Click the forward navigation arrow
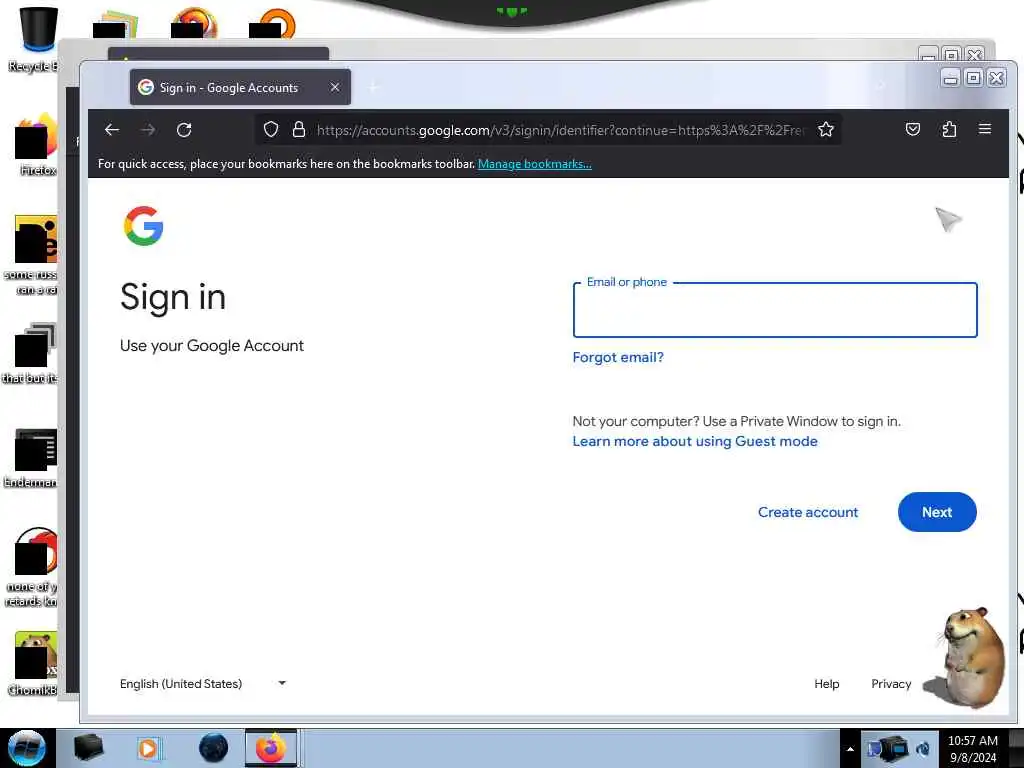1024x768 pixels. tap(148, 130)
